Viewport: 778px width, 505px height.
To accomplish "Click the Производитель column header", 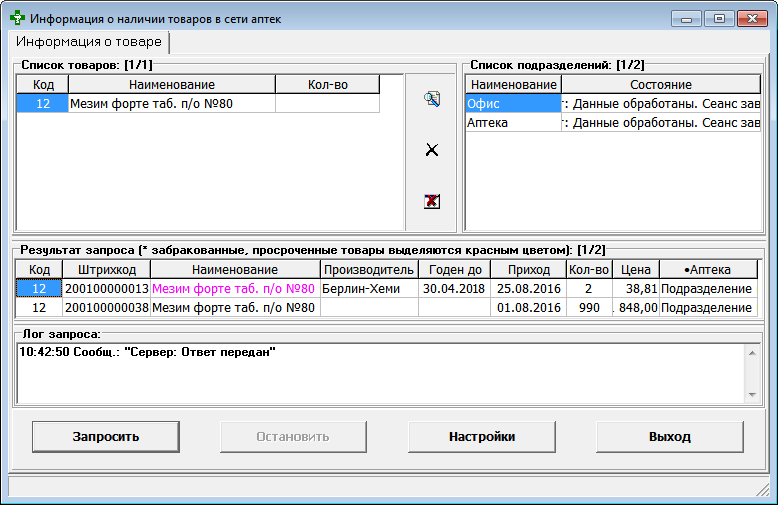I will (x=369, y=270).
